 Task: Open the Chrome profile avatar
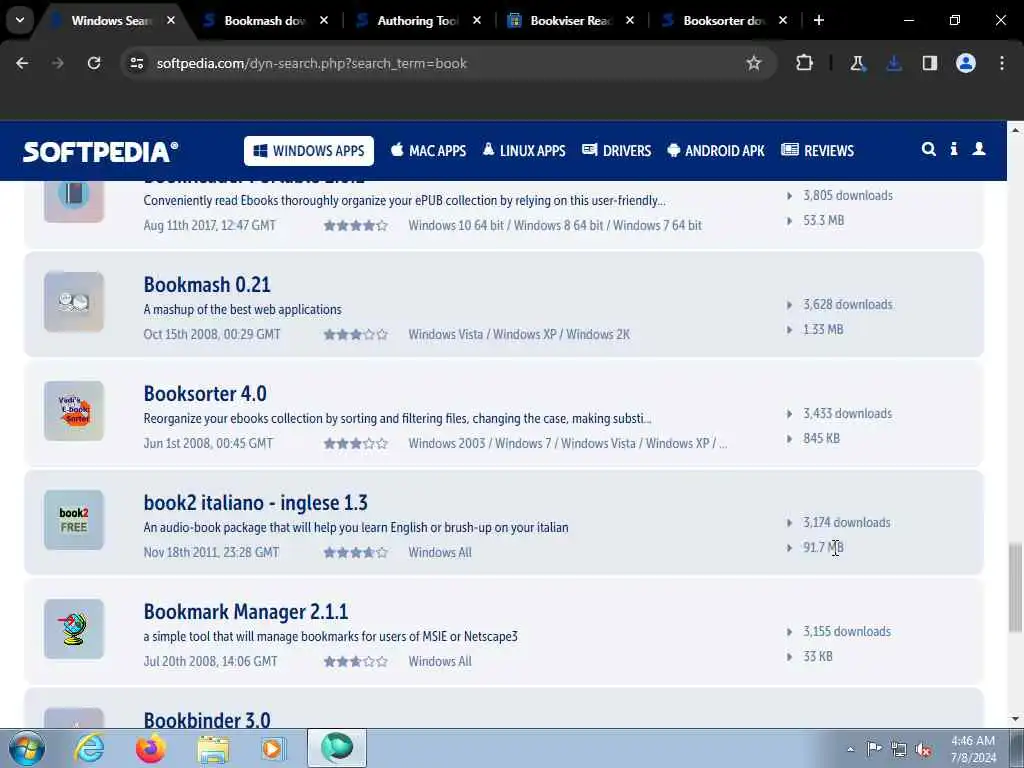(966, 63)
